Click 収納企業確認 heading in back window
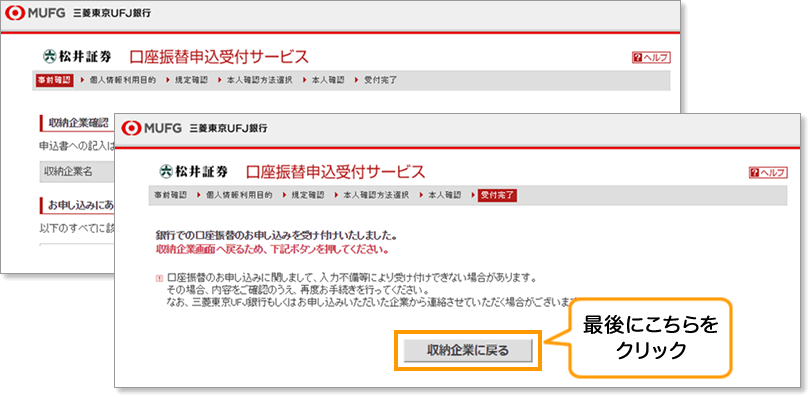 click(78, 123)
